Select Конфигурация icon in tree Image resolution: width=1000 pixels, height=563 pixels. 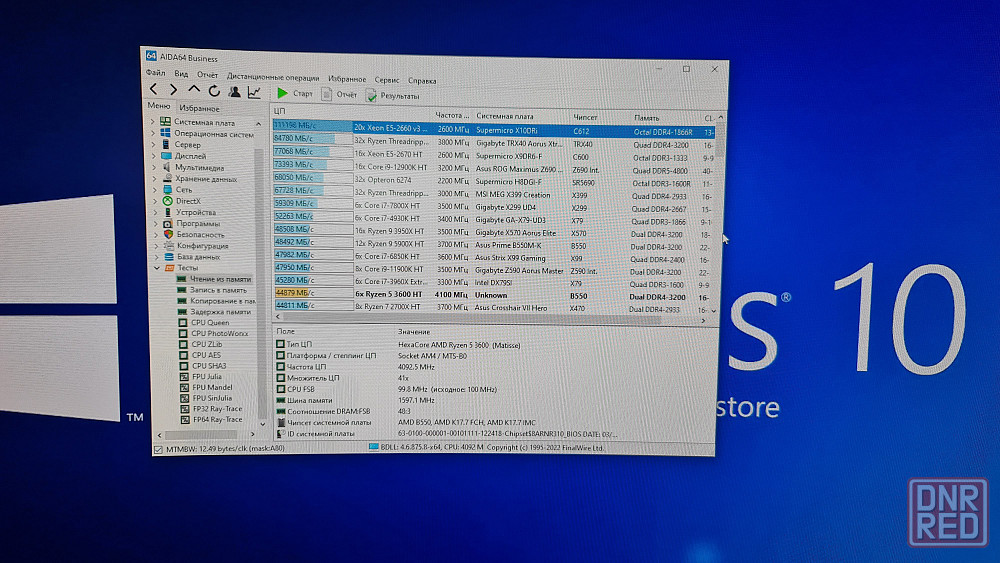tap(168, 245)
